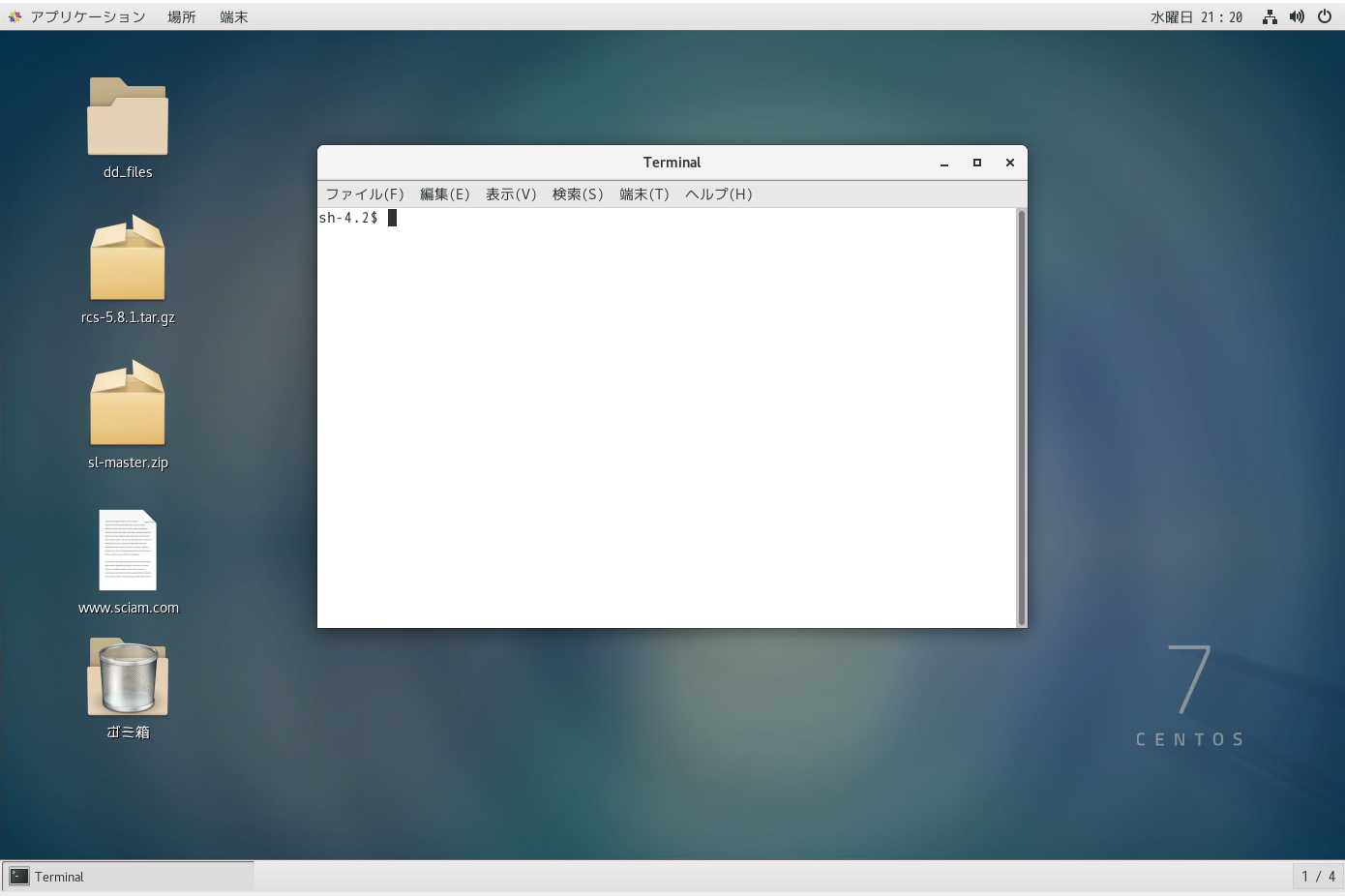Open the ファイル(F) menu
This screenshot has width=1345, height=896.
[365, 194]
